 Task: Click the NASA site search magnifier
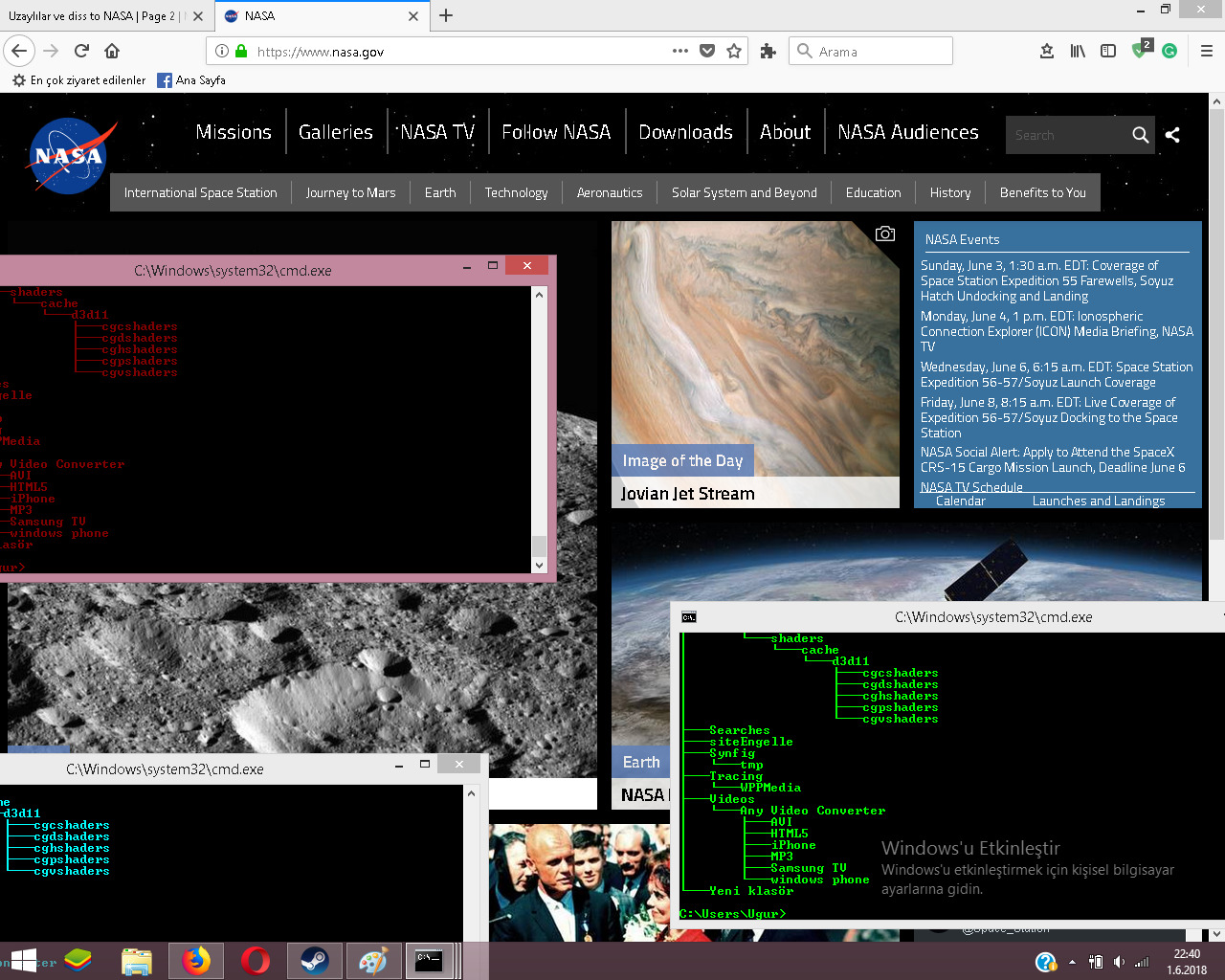1140,135
